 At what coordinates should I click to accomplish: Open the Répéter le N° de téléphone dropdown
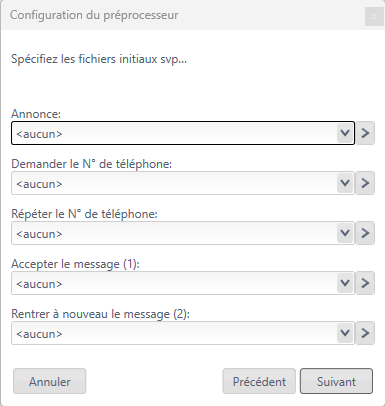(345, 233)
